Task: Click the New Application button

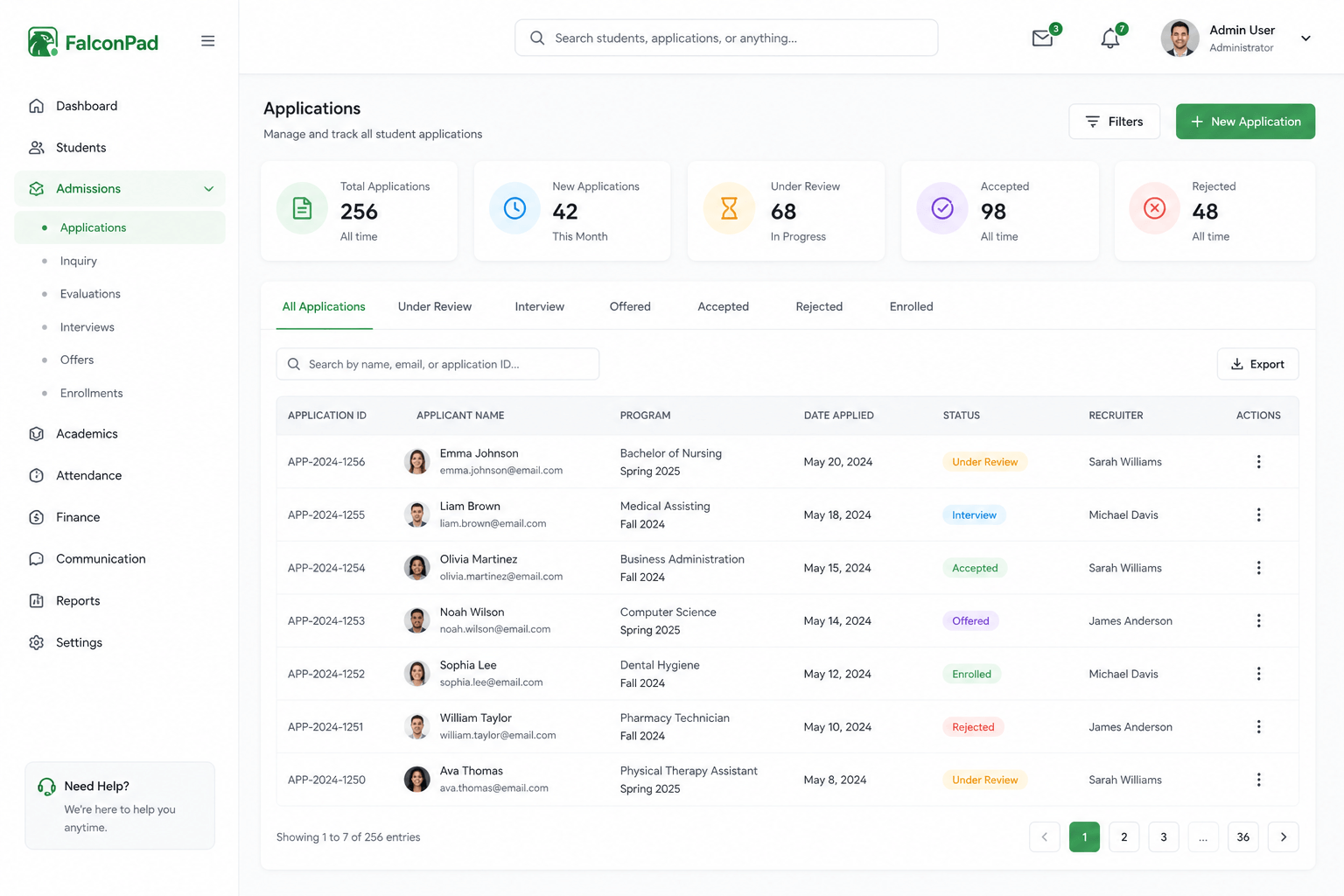Action: pos(1245,122)
